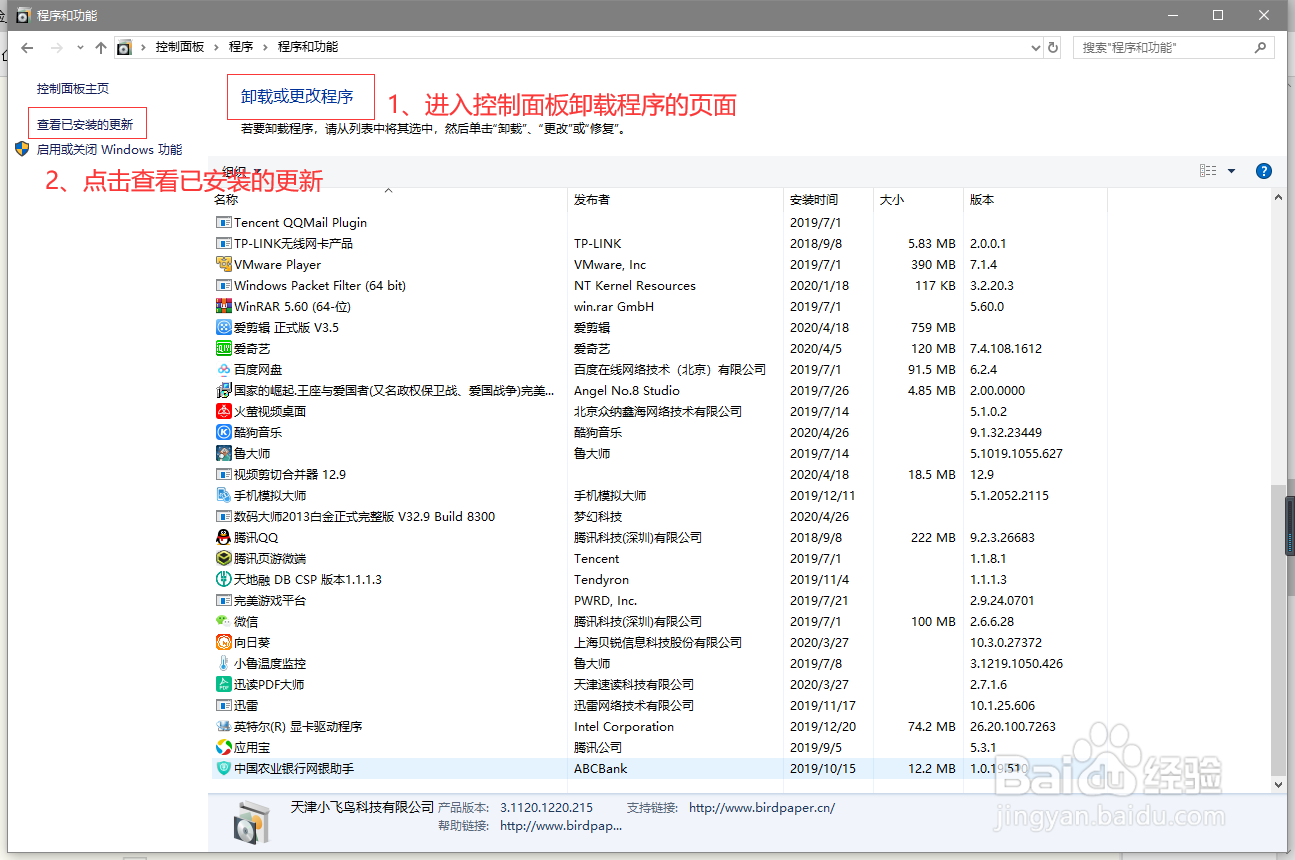Click the 程序 breadcrumb segment
Image resolution: width=1295 pixels, height=860 pixels.
pyautogui.click(x=240, y=47)
